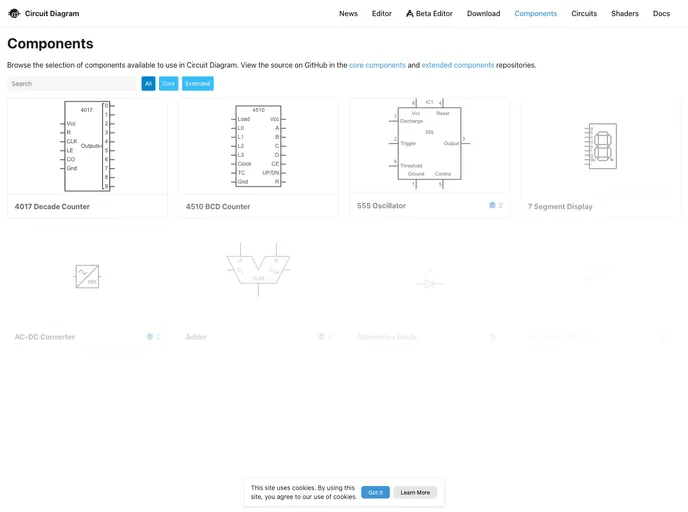Filter components by Core

point(168,84)
